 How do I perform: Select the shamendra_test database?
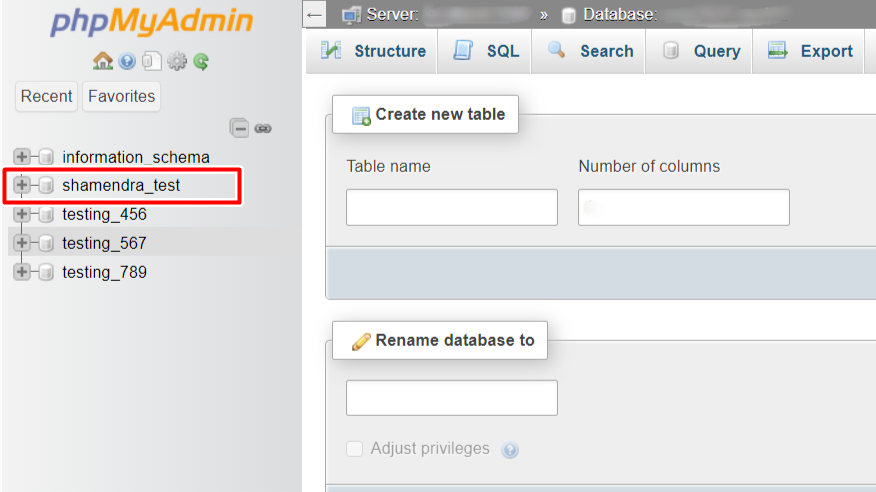click(121, 185)
